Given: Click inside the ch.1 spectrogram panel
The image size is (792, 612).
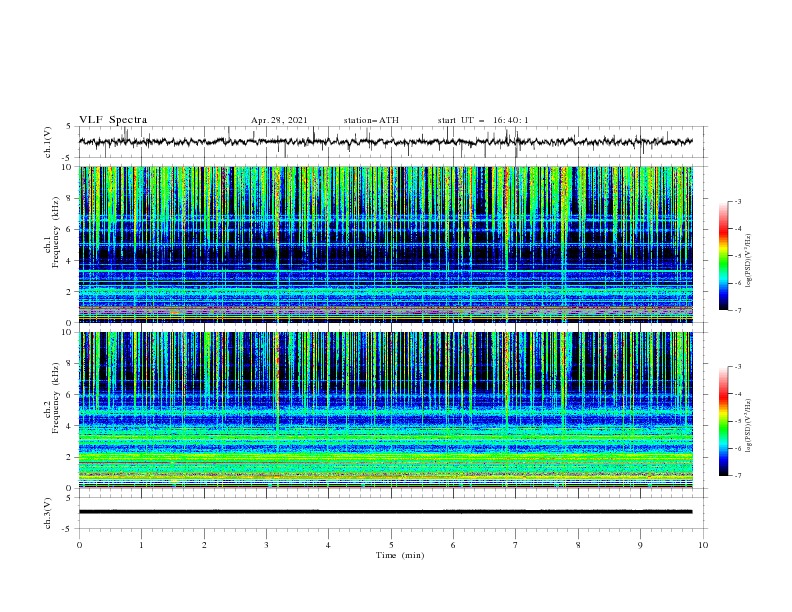Looking at the screenshot, I should 386,244.
